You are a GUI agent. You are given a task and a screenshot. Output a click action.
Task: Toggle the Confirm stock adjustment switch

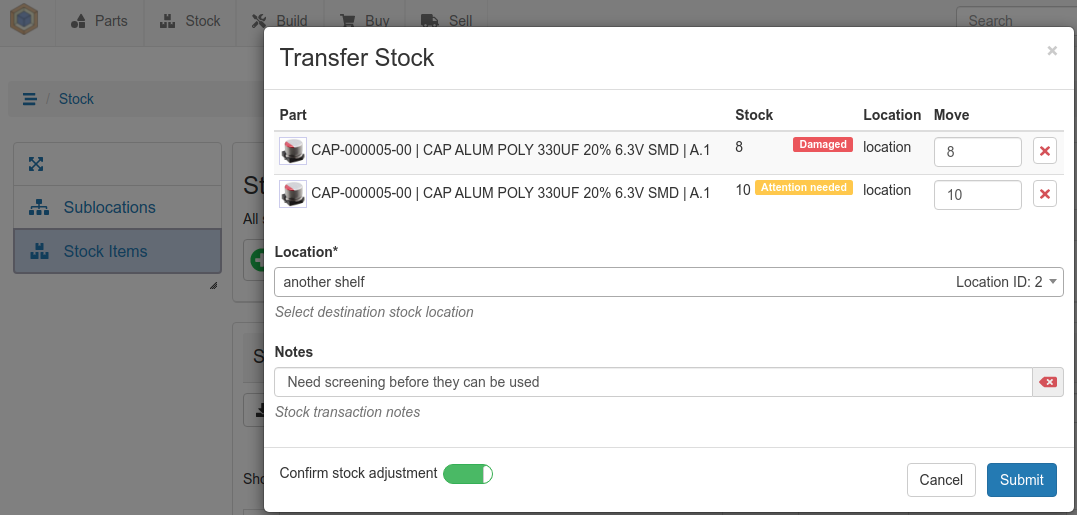click(x=468, y=474)
